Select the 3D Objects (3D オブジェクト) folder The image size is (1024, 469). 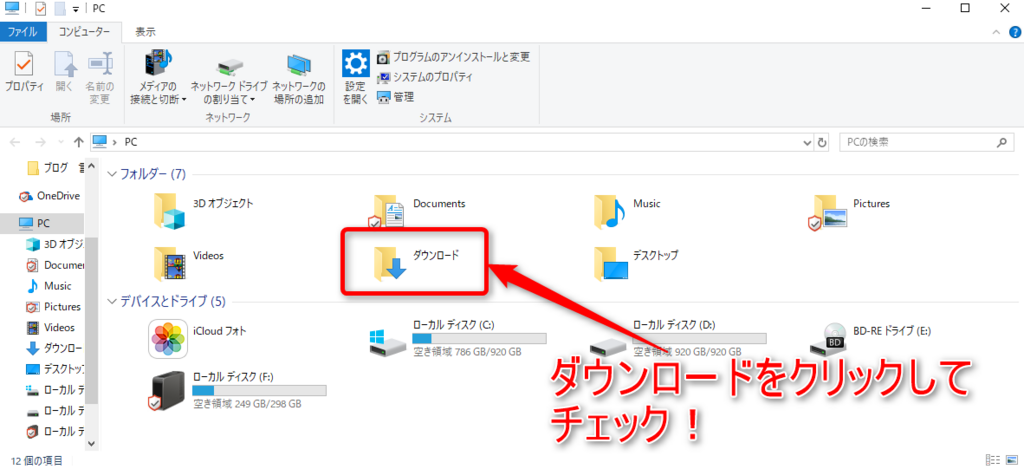[x=204, y=210]
